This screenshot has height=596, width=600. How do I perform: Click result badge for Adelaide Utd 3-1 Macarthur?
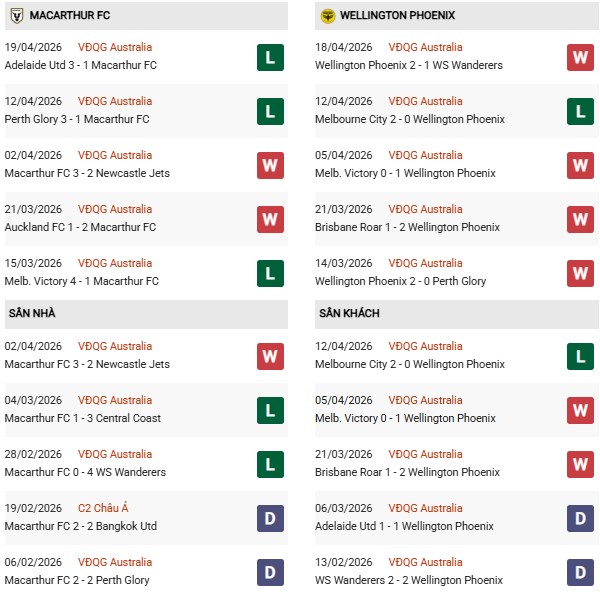click(x=270, y=57)
